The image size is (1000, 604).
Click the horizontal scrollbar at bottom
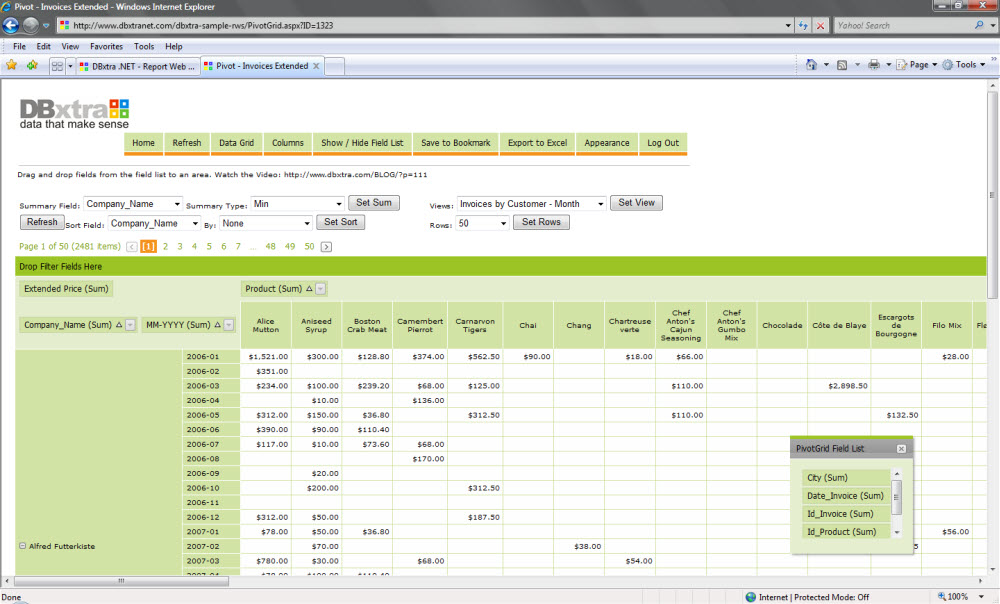(x=121, y=581)
